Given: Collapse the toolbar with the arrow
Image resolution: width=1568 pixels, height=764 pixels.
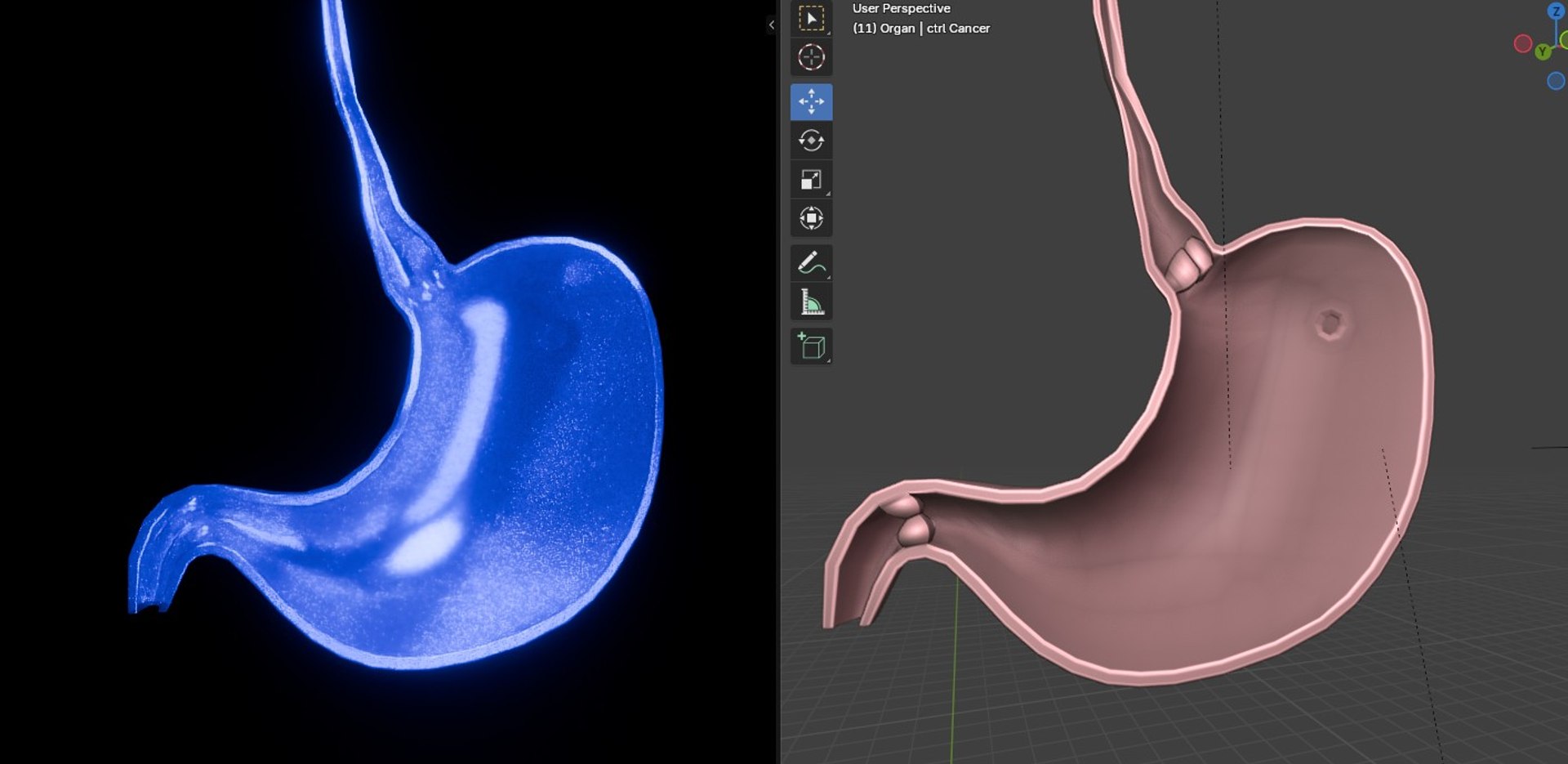Looking at the screenshot, I should tap(771, 25).
